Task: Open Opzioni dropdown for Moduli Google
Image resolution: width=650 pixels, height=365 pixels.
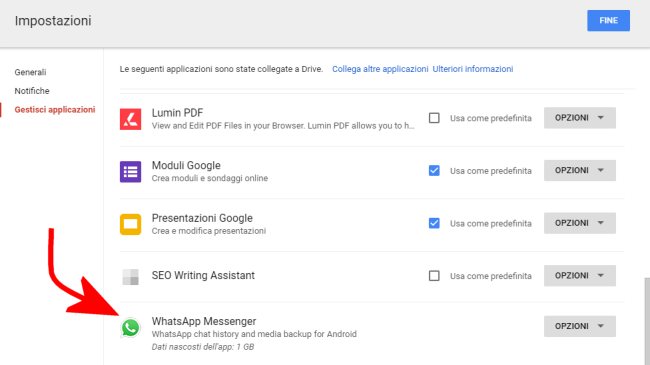Action: tap(580, 170)
